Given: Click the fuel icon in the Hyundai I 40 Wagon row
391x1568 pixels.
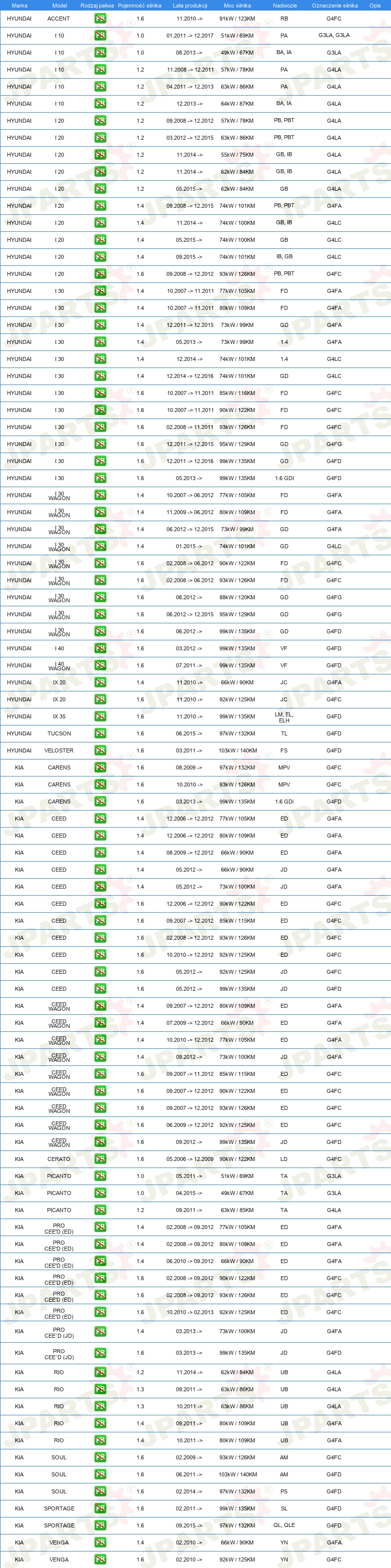Looking at the screenshot, I should pyautogui.click(x=100, y=665).
